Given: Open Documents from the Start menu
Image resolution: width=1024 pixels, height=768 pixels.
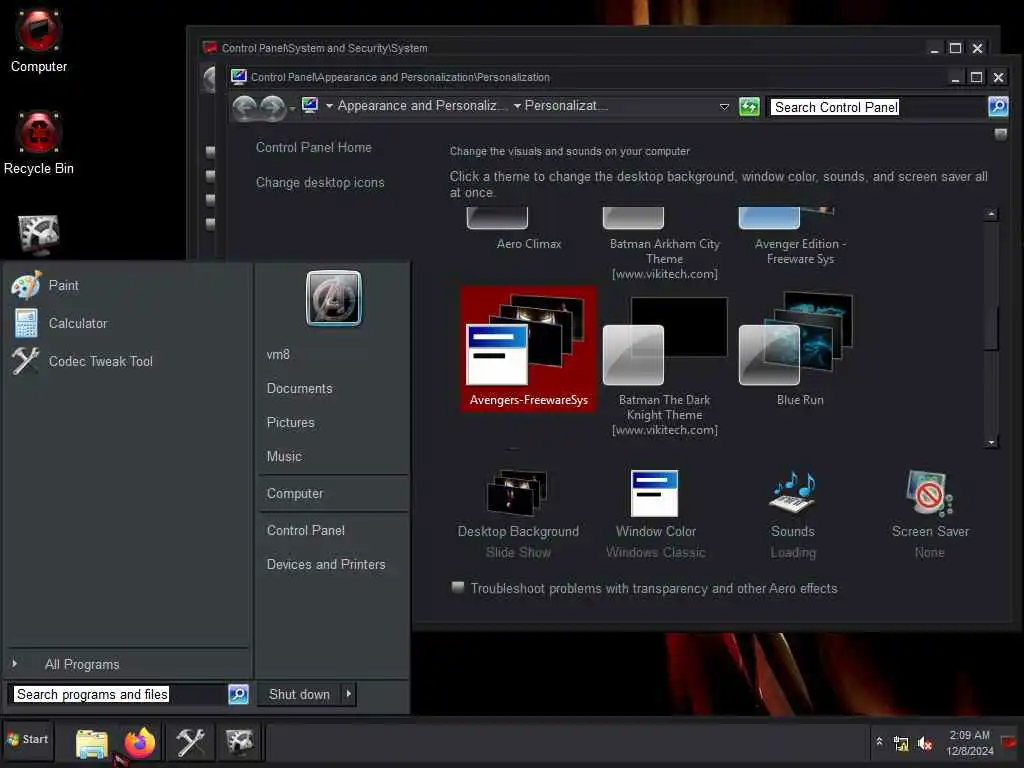Looking at the screenshot, I should pyautogui.click(x=299, y=389).
